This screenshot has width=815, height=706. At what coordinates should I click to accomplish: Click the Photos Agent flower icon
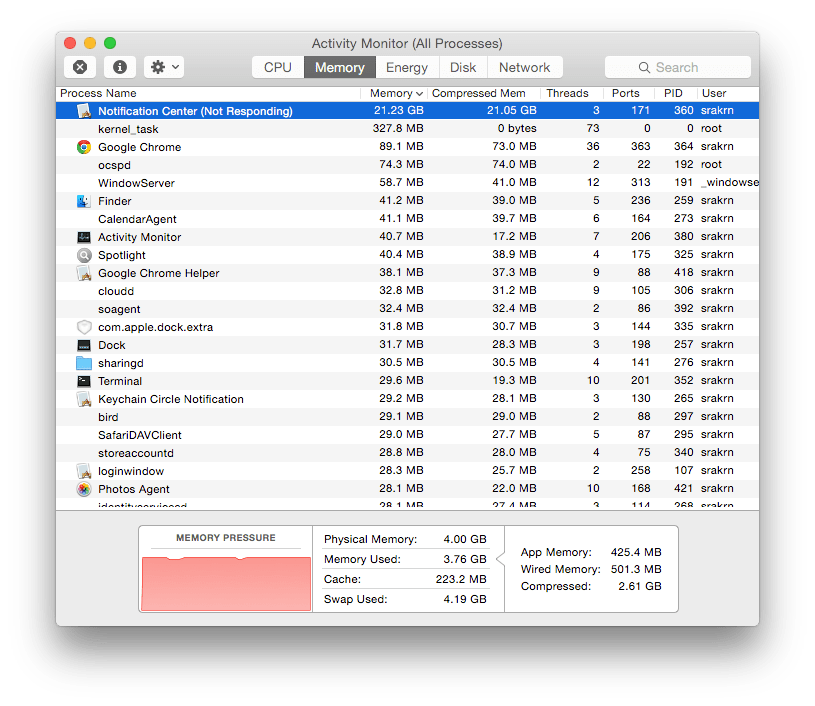click(84, 489)
